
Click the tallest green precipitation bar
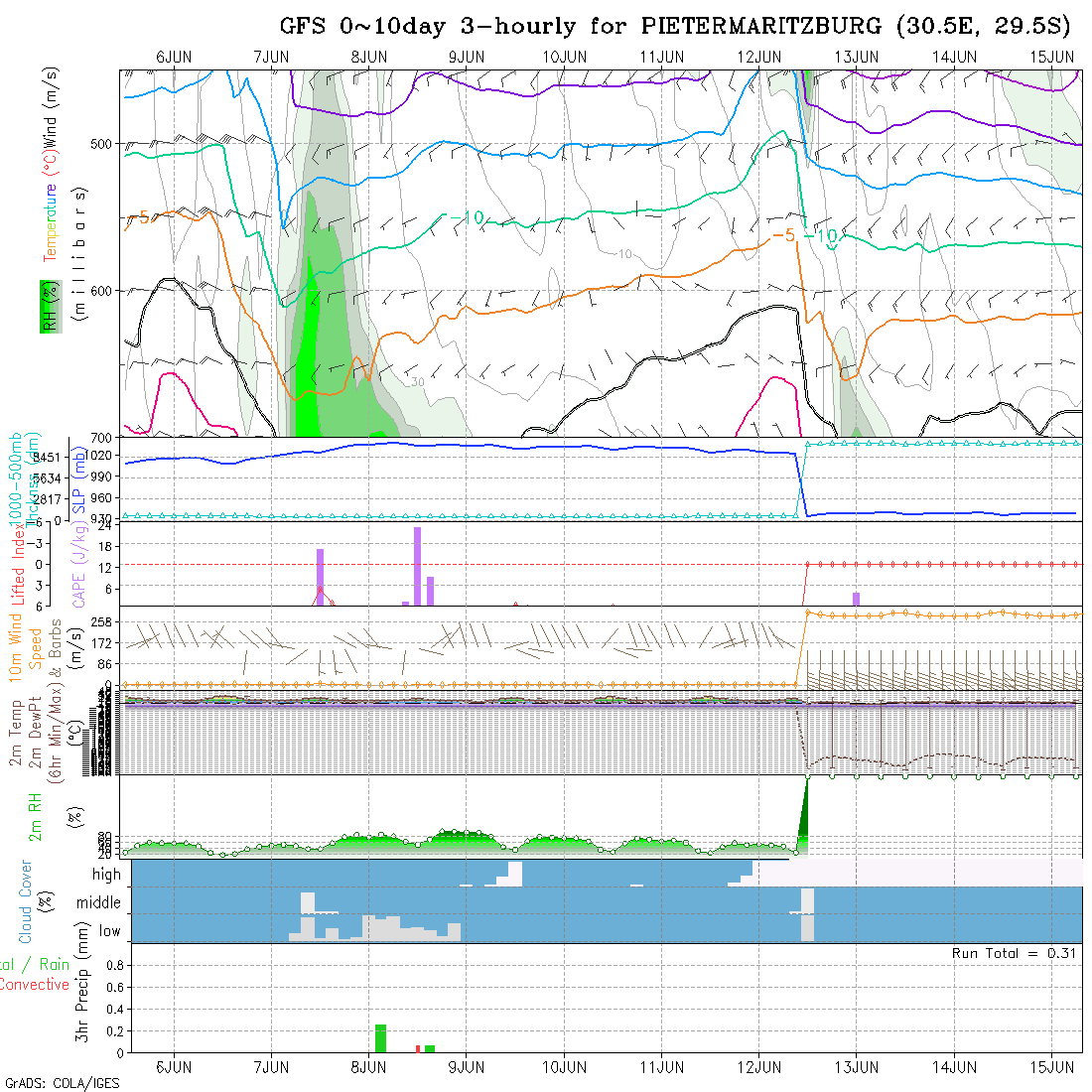click(x=380, y=1038)
